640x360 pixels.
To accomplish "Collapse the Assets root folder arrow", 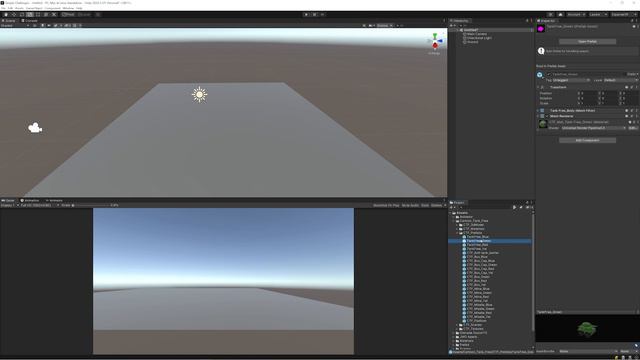I will [451, 213].
